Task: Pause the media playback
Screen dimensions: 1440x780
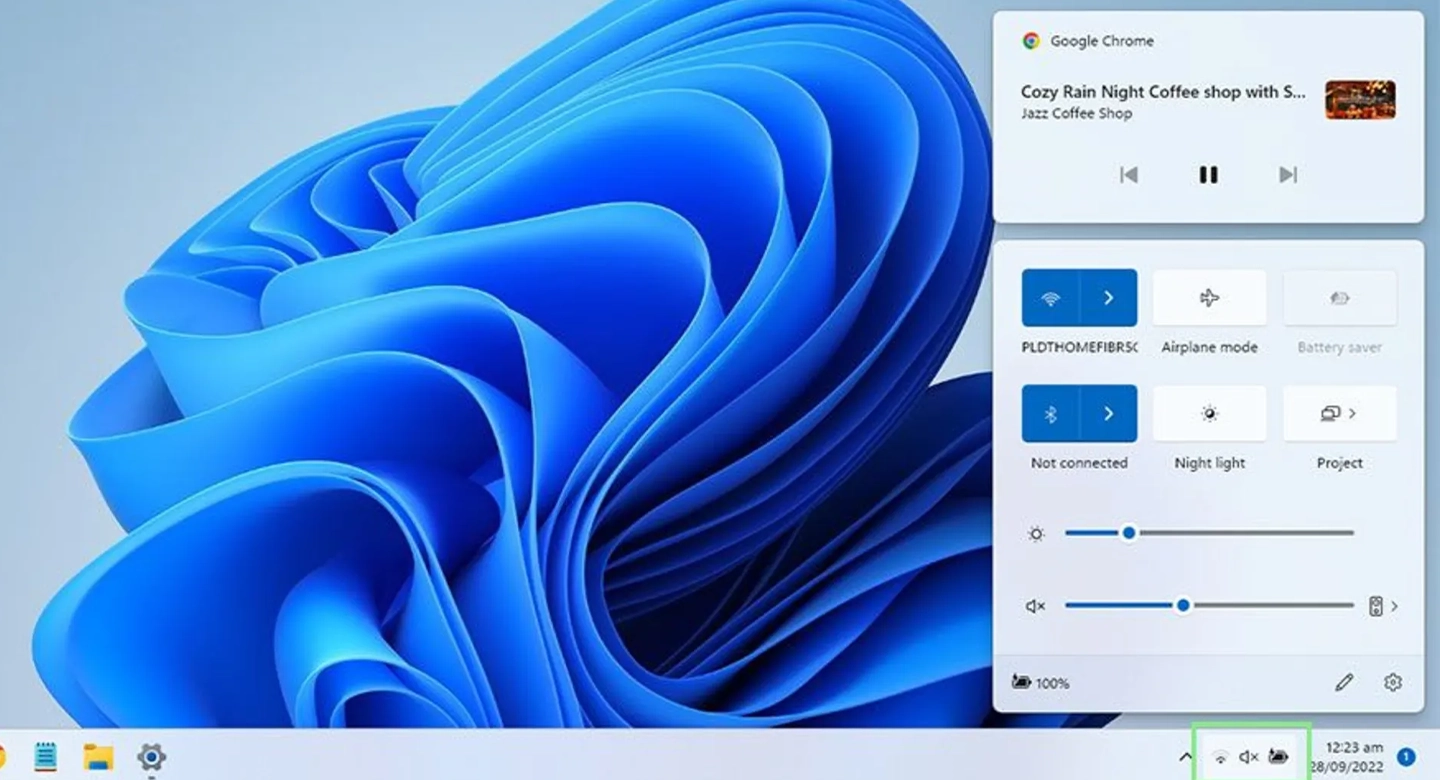Action: pyautogui.click(x=1208, y=175)
